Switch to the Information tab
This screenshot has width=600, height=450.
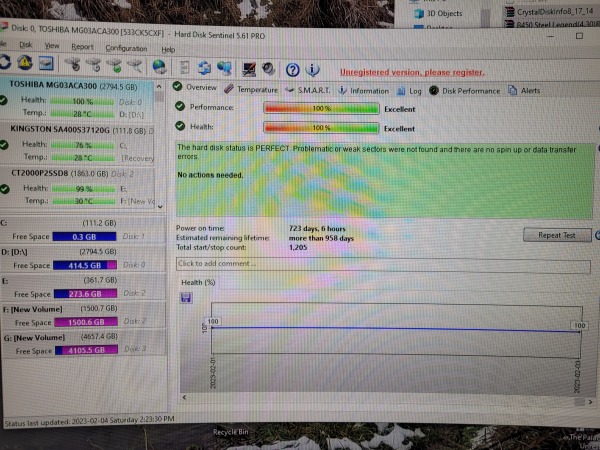(x=364, y=91)
